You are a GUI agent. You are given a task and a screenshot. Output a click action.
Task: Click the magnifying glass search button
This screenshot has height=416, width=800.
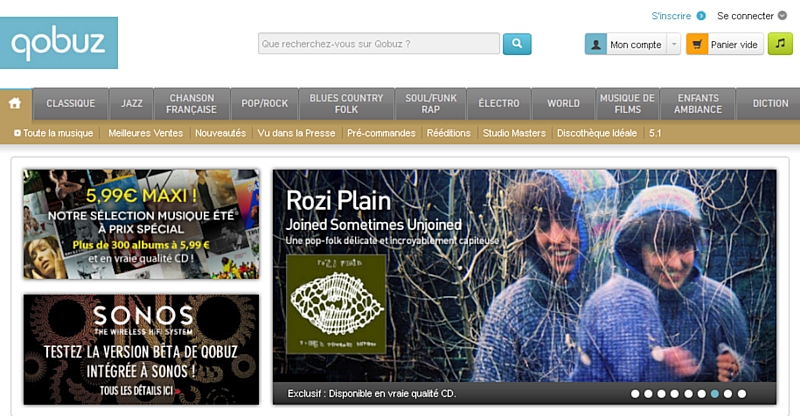point(517,44)
